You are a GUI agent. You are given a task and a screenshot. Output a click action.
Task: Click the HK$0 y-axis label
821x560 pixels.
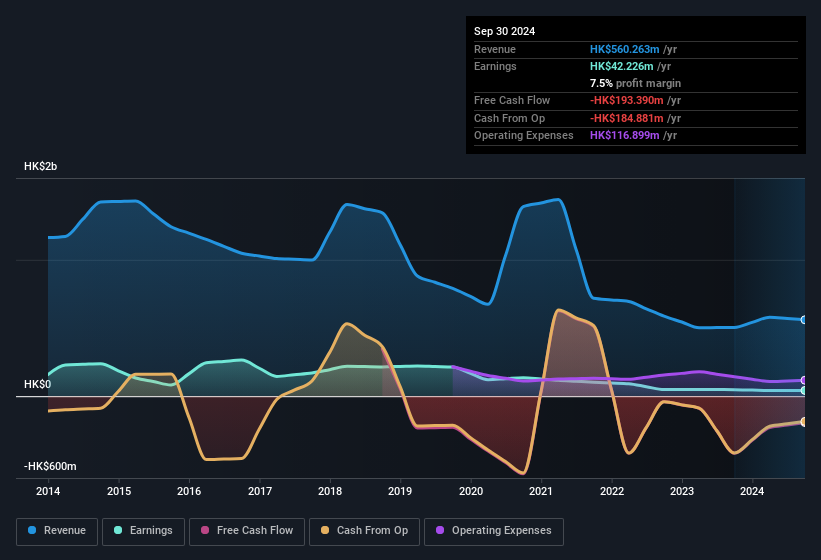[38, 384]
